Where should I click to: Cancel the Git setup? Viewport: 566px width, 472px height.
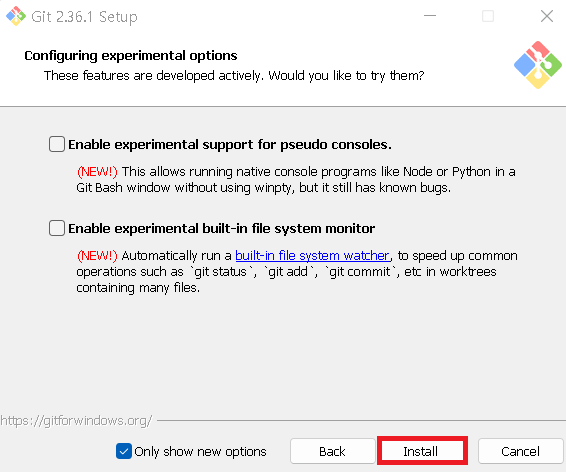coord(521,451)
